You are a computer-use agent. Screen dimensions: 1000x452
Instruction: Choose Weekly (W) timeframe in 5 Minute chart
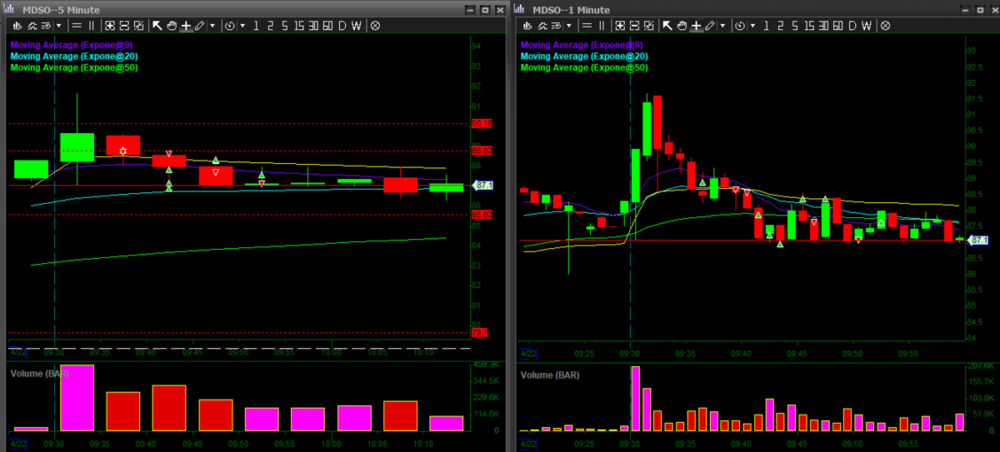[x=358, y=25]
